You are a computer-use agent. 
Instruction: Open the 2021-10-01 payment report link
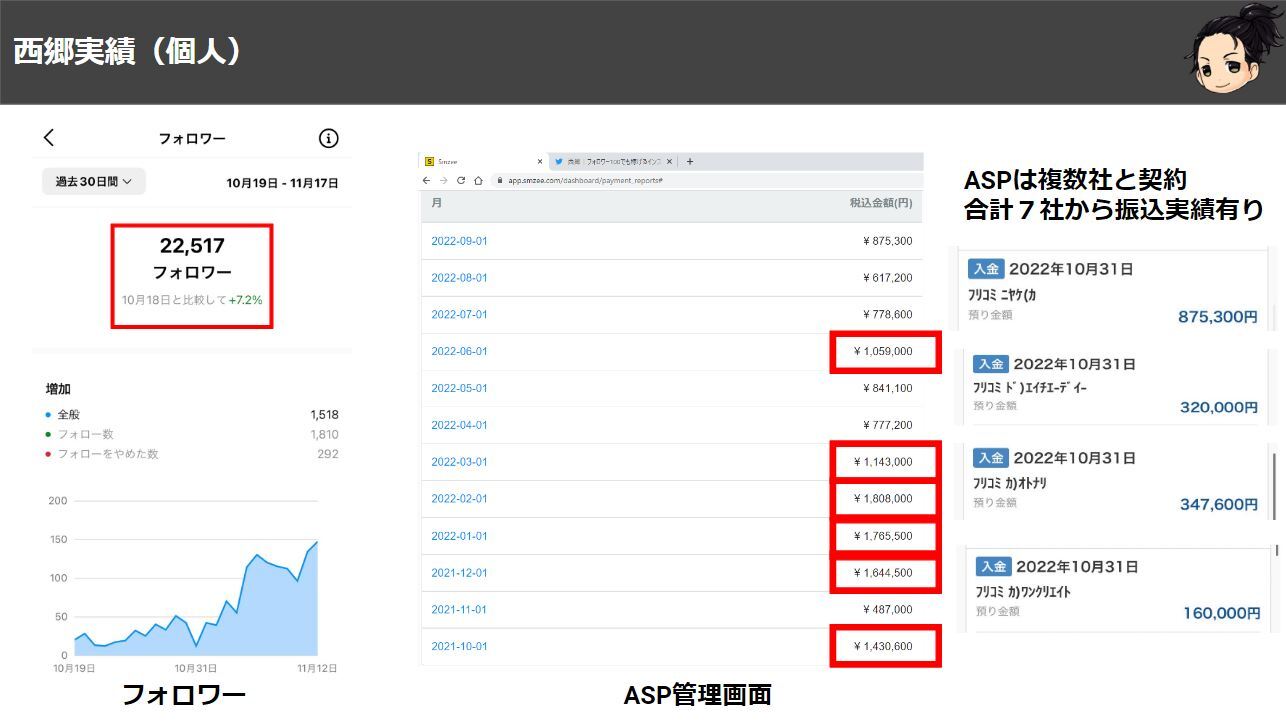[x=459, y=646]
